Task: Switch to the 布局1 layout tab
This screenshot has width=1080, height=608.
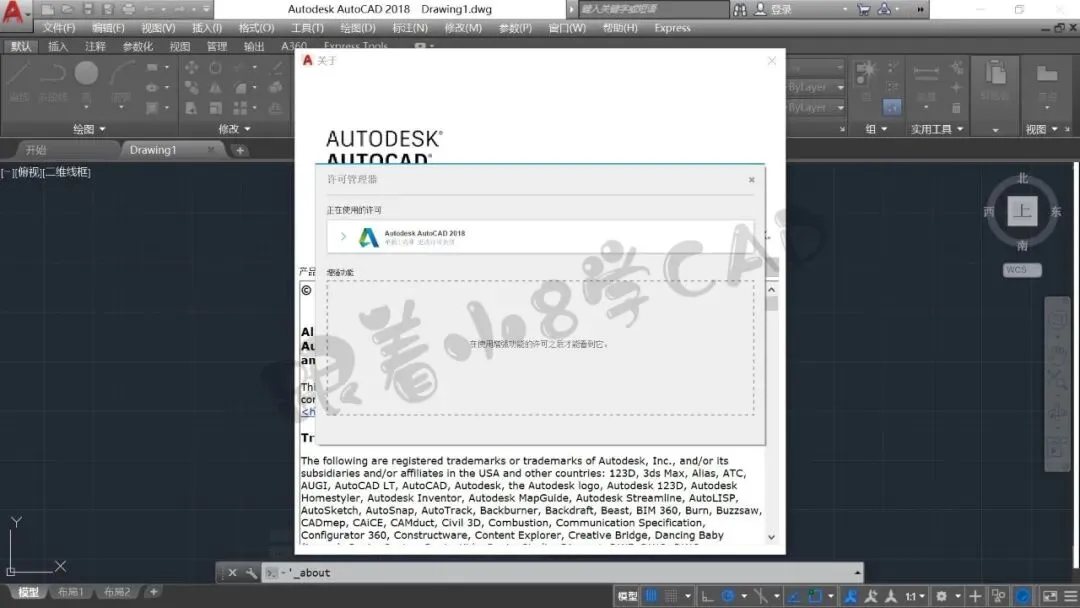Action: [x=70, y=592]
